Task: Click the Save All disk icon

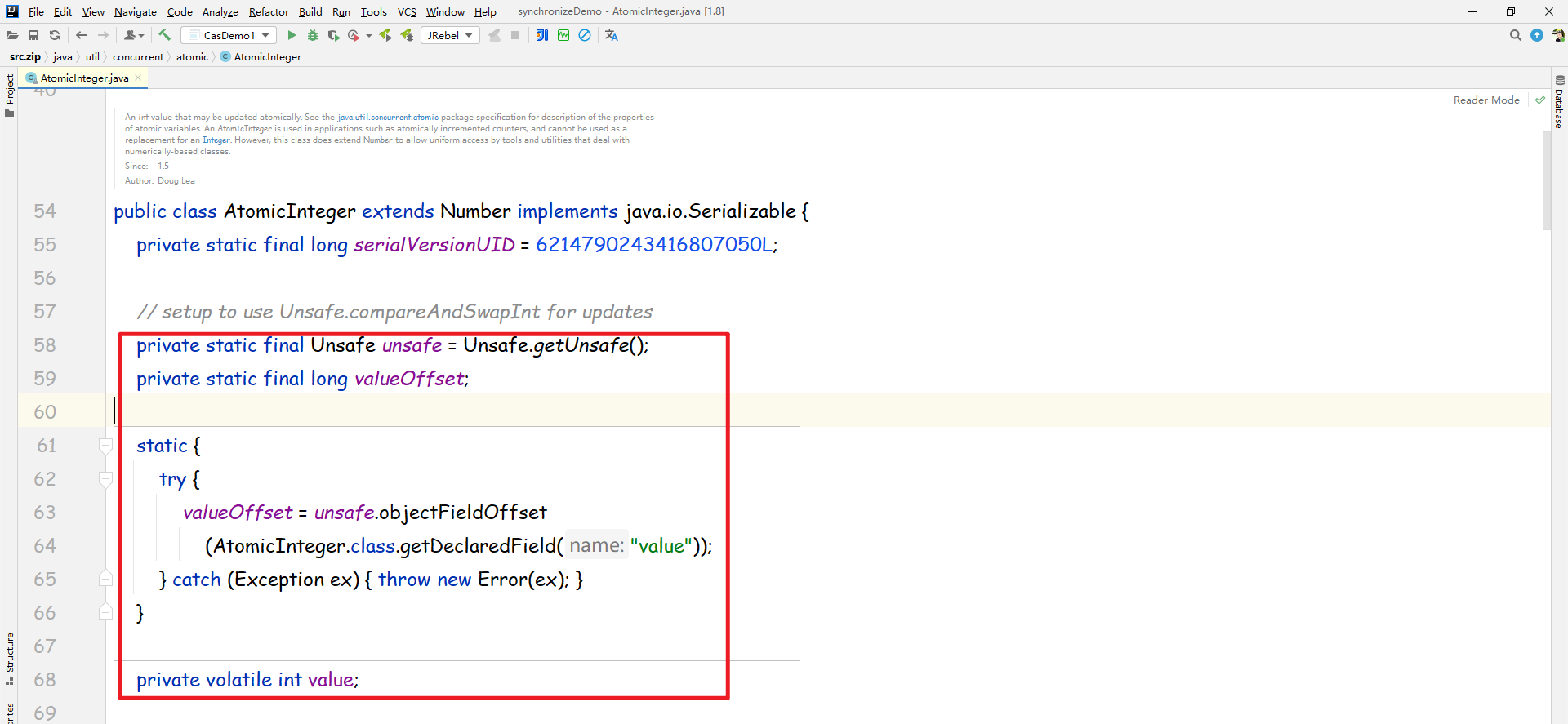Action: coord(33,35)
